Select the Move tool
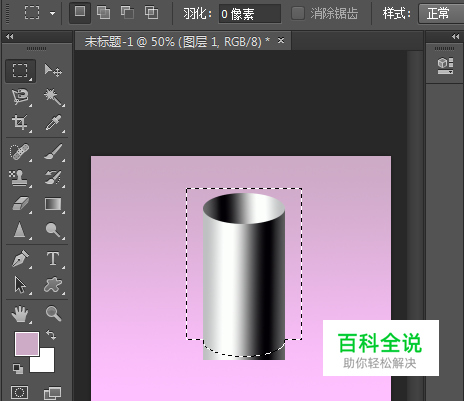Image resolution: width=464 pixels, height=401 pixels. point(53,71)
